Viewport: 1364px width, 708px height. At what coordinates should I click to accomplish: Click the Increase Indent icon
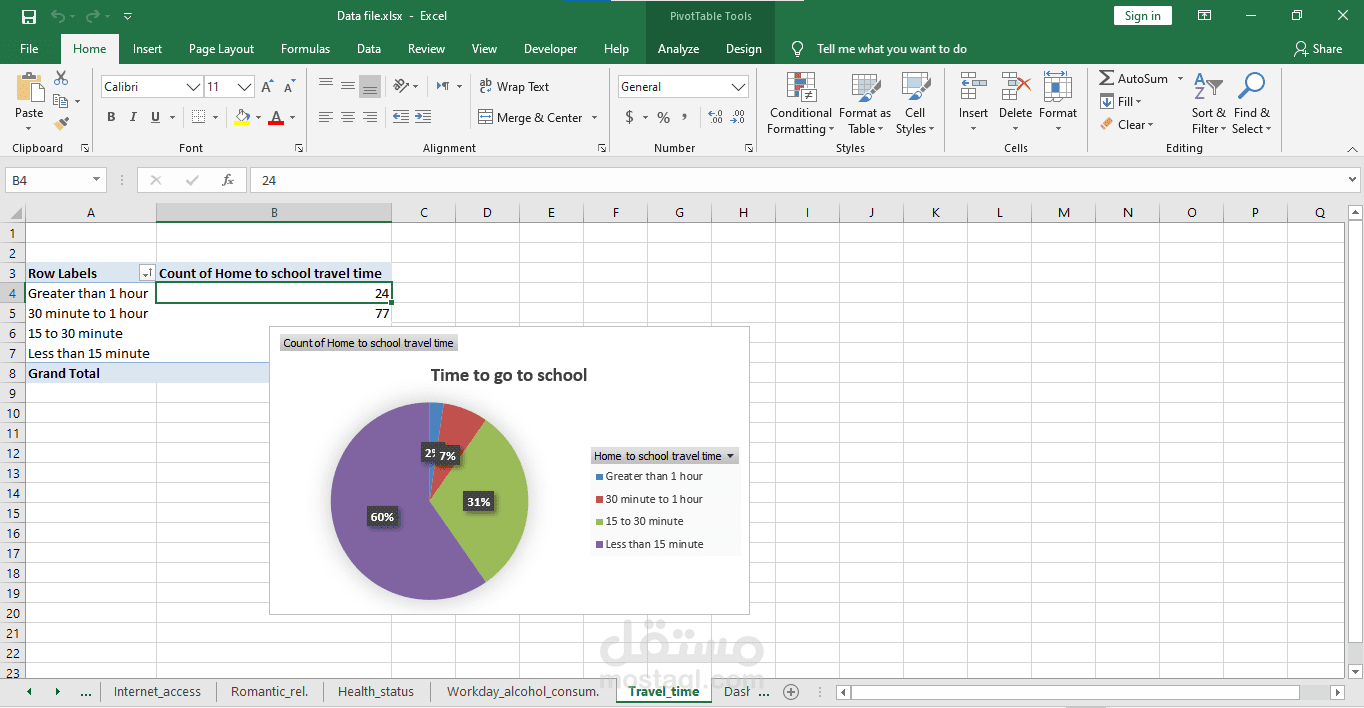[423, 117]
